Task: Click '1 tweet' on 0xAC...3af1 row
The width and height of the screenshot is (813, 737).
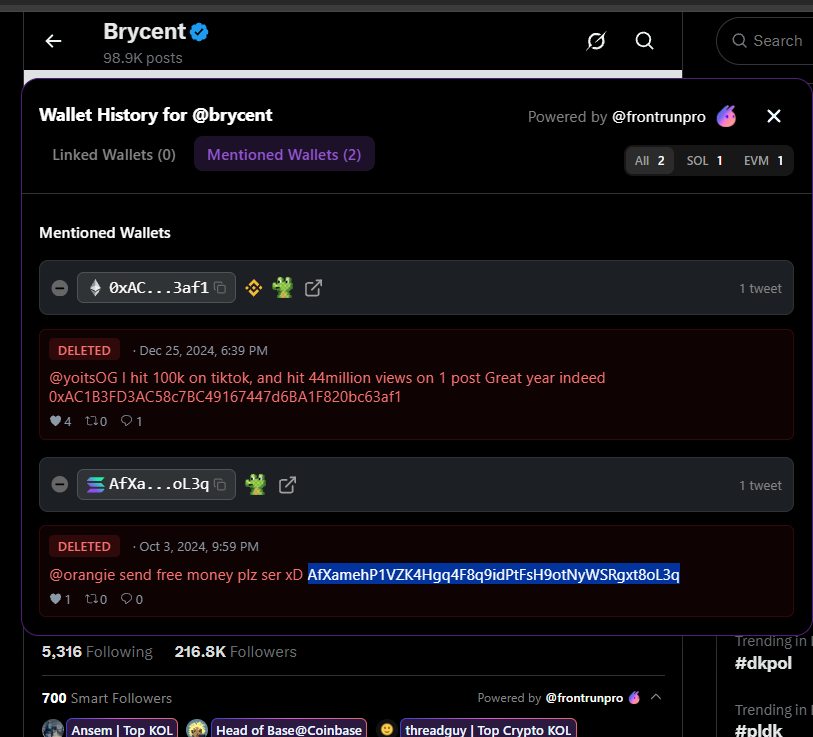Action: coord(760,288)
